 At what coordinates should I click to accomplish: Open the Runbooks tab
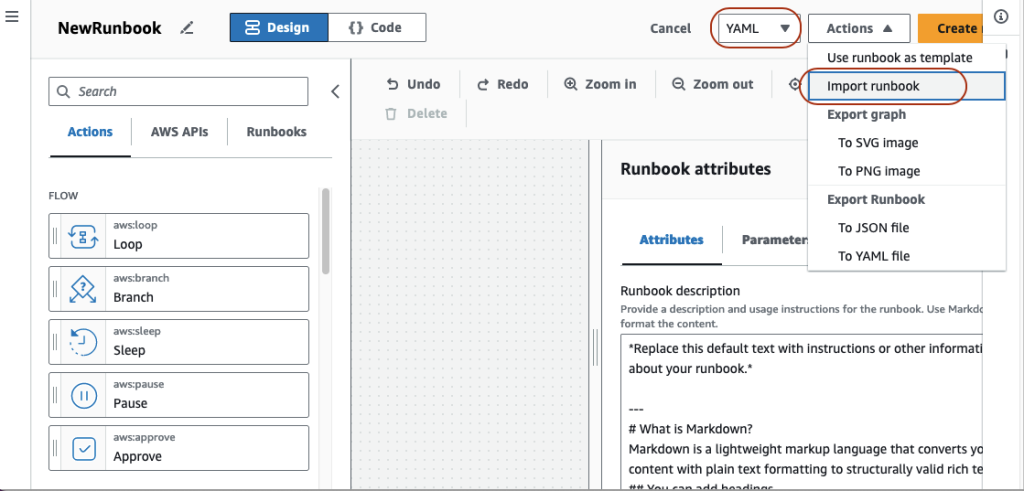click(276, 132)
